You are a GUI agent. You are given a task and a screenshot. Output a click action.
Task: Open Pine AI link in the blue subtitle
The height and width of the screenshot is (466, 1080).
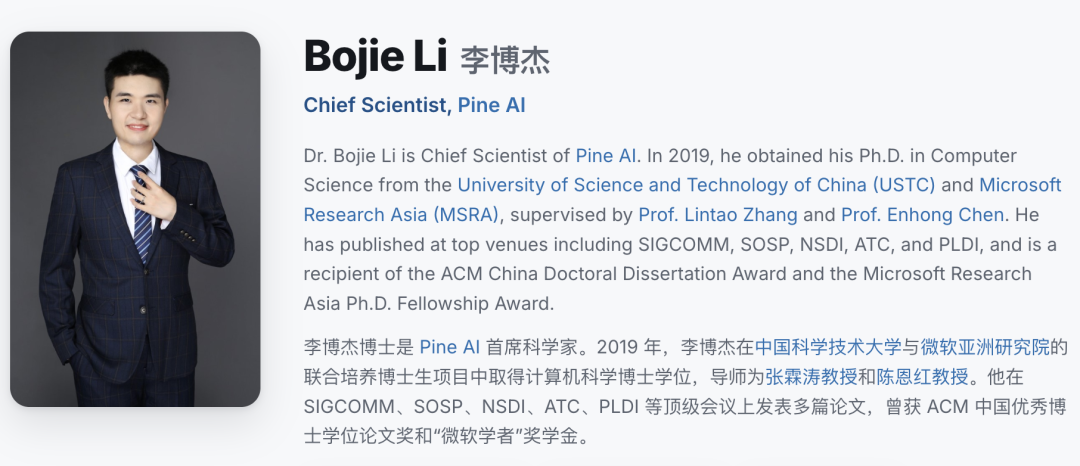(492, 105)
